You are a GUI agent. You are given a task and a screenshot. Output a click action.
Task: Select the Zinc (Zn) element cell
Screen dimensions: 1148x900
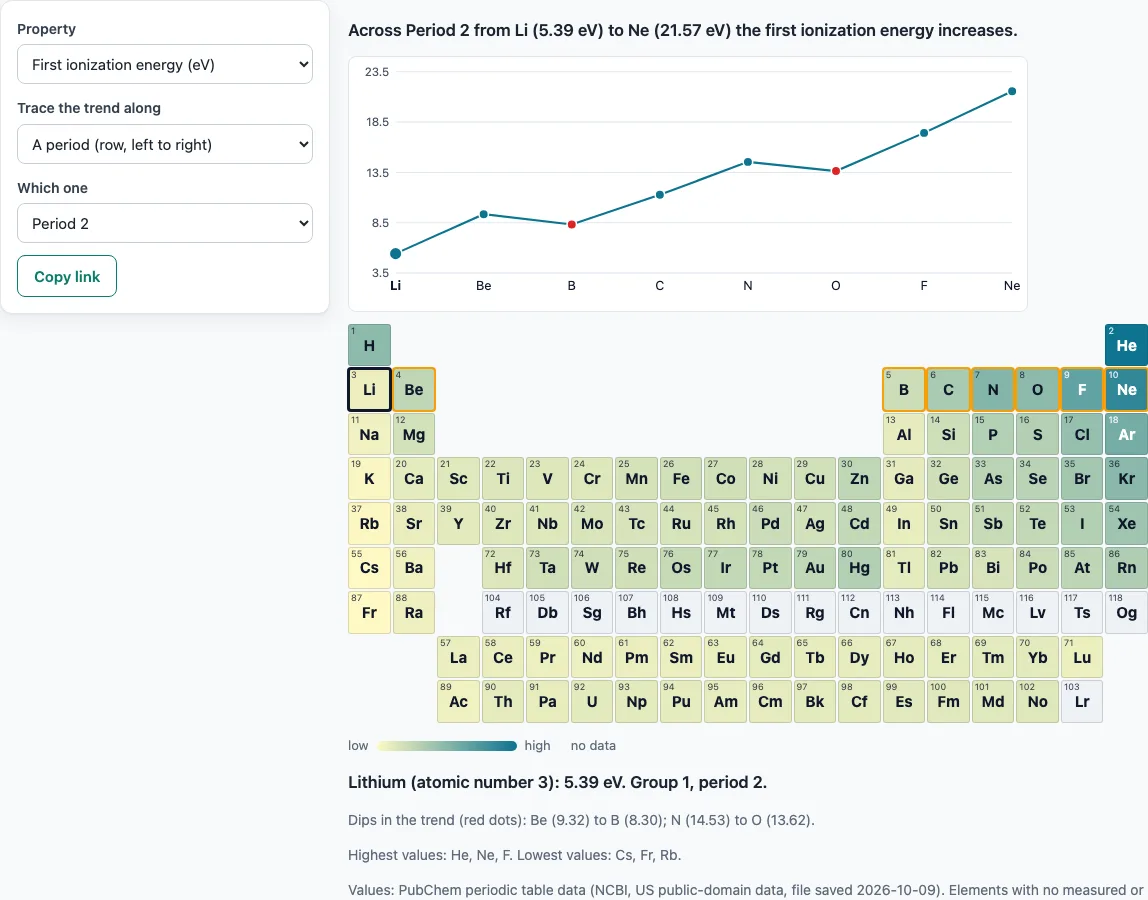[x=859, y=479]
